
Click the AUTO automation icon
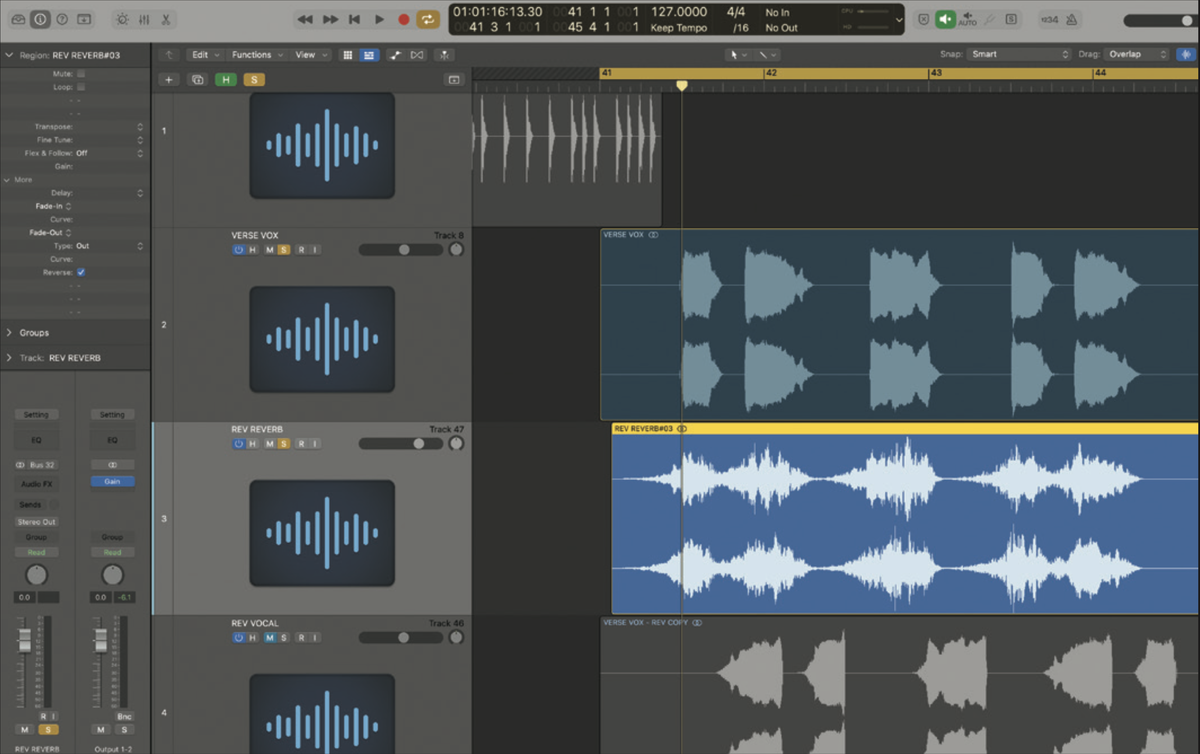[968, 18]
